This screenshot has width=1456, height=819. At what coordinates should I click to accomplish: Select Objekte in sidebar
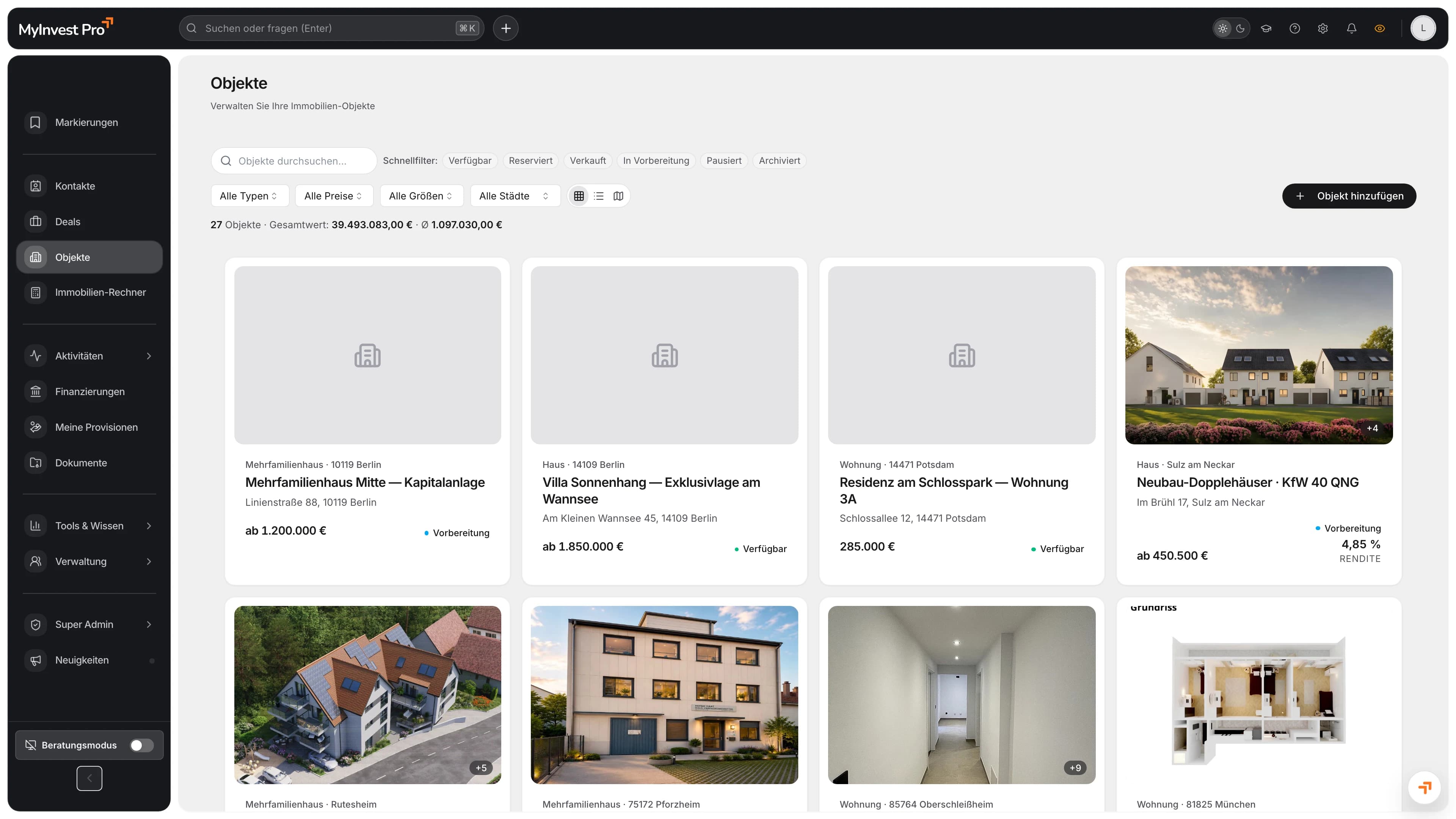[x=89, y=257]
